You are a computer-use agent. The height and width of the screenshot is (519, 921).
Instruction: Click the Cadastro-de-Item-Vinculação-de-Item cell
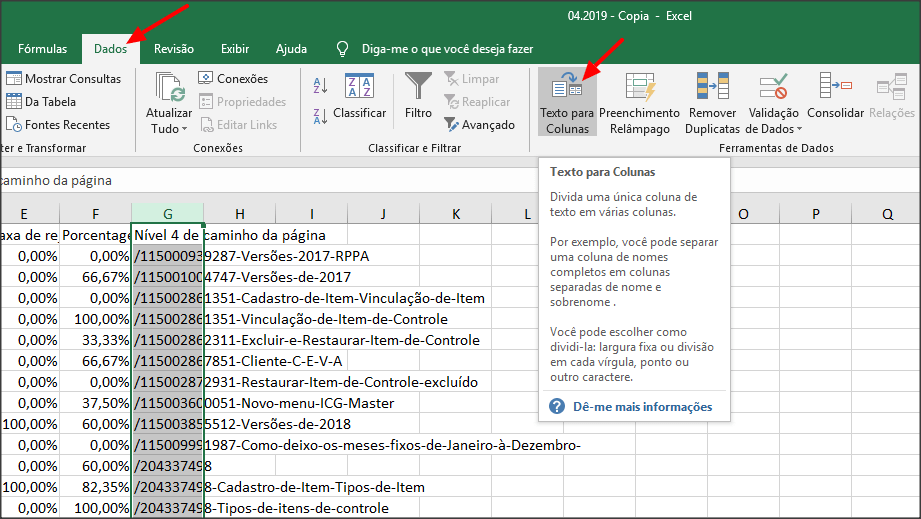click(167, 298)
